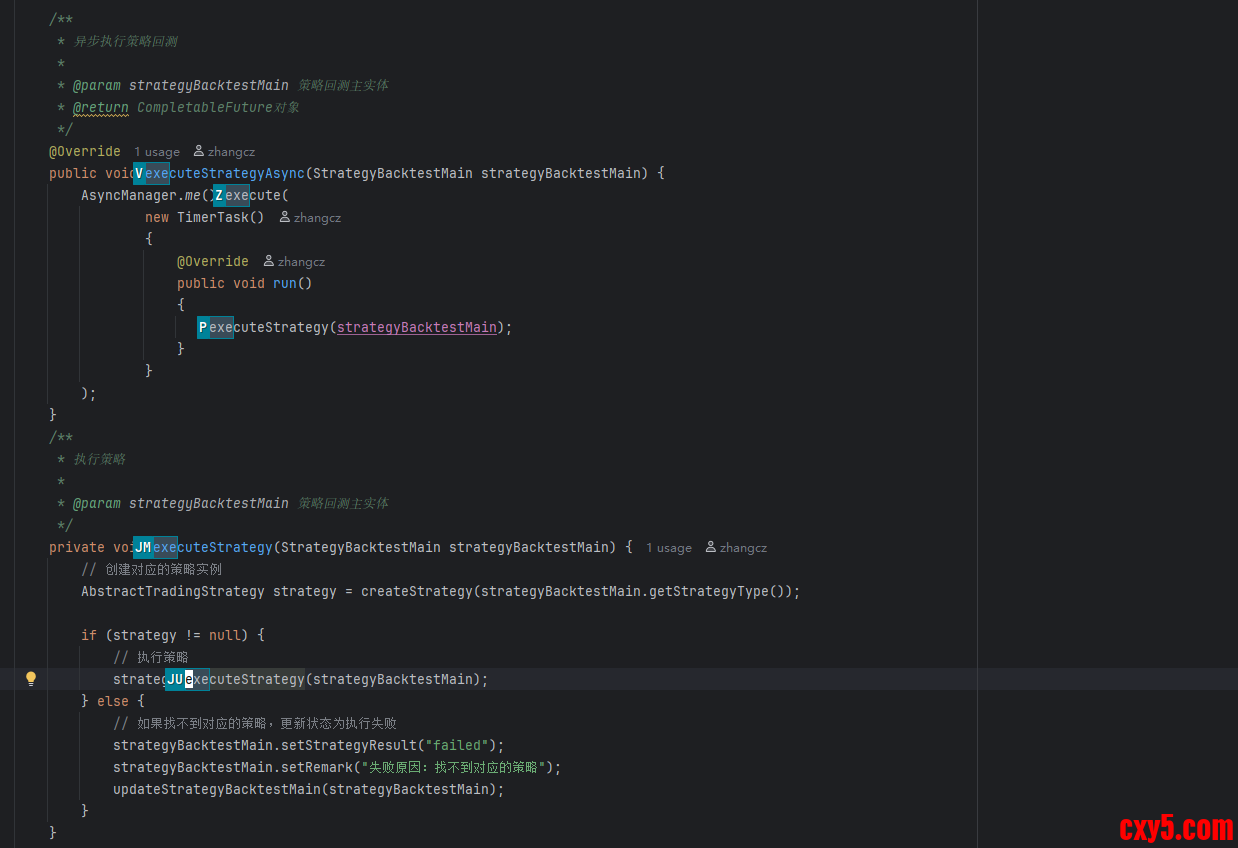This screenshot has height=848, width=1238.
Task: Select the "JM" jump tag on private method
Action: pos(143,548)
